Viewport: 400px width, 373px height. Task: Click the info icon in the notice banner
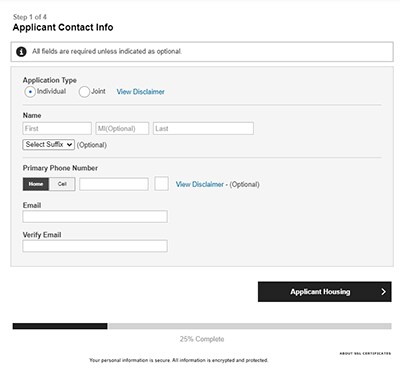(x=21, y=52)
